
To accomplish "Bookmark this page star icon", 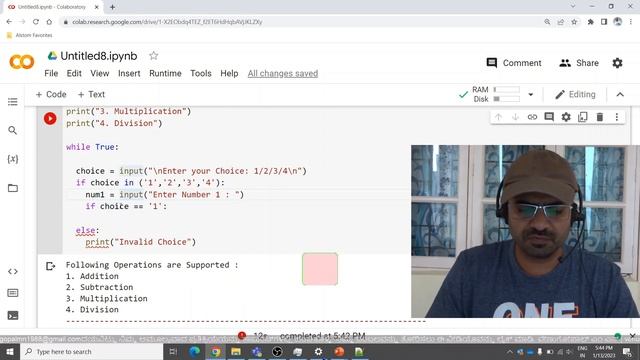I will click(x=574, y=22).
